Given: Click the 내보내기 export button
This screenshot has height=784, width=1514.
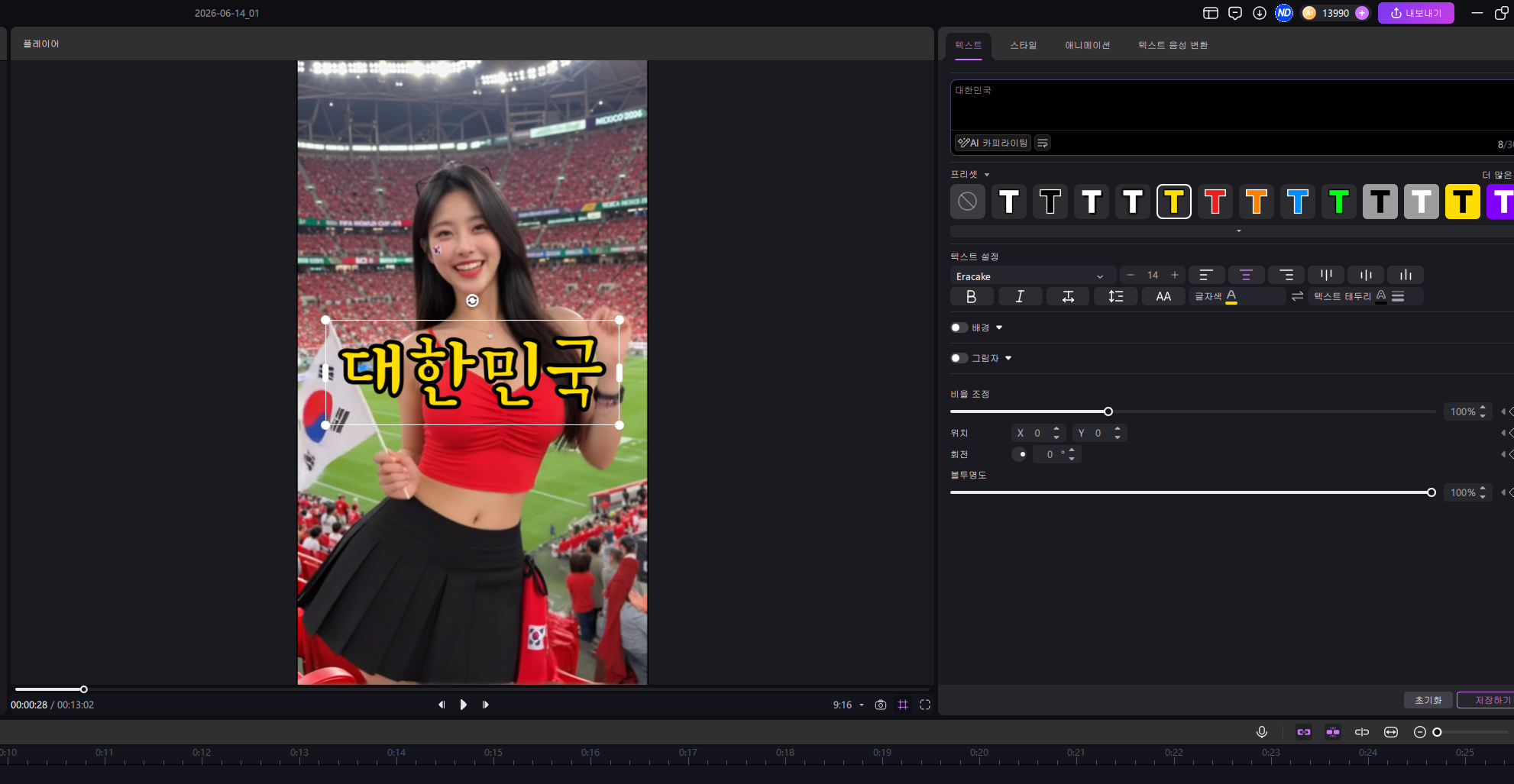Looking at the screenshot, I should 1415,13.
